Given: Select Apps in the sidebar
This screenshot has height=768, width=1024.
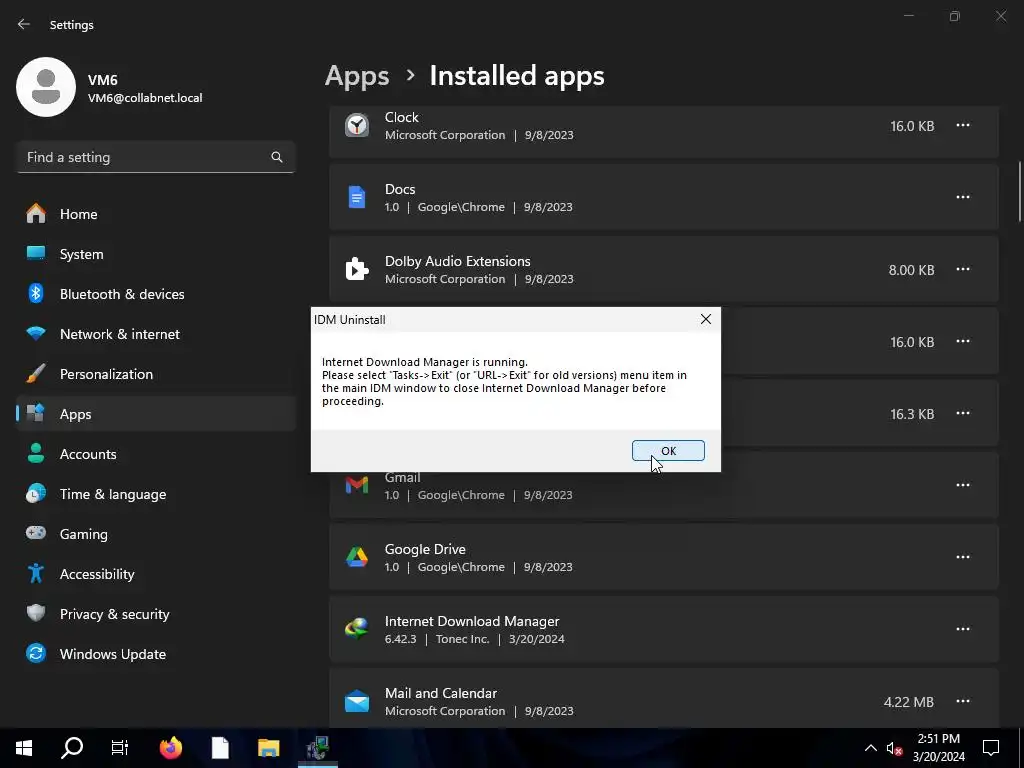Looking at the screenshot, I should (155, 414).
